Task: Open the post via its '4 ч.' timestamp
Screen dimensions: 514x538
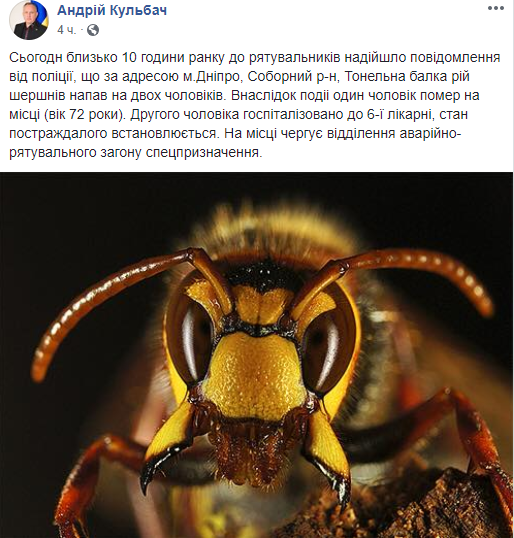Action: pyautogui.click(x=66, y=30)
